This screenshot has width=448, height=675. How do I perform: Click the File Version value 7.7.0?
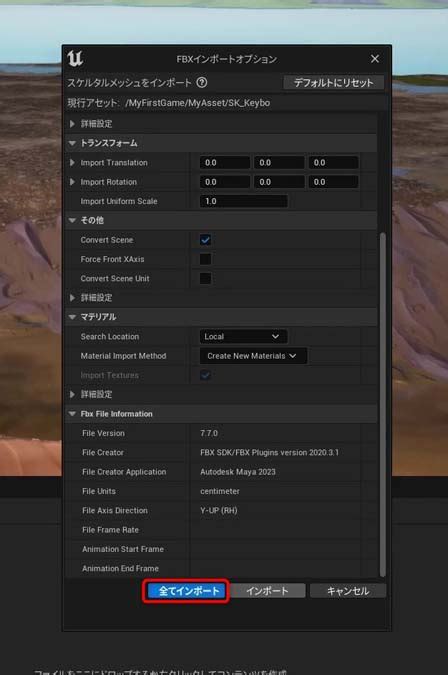click(x=209, y=433)
